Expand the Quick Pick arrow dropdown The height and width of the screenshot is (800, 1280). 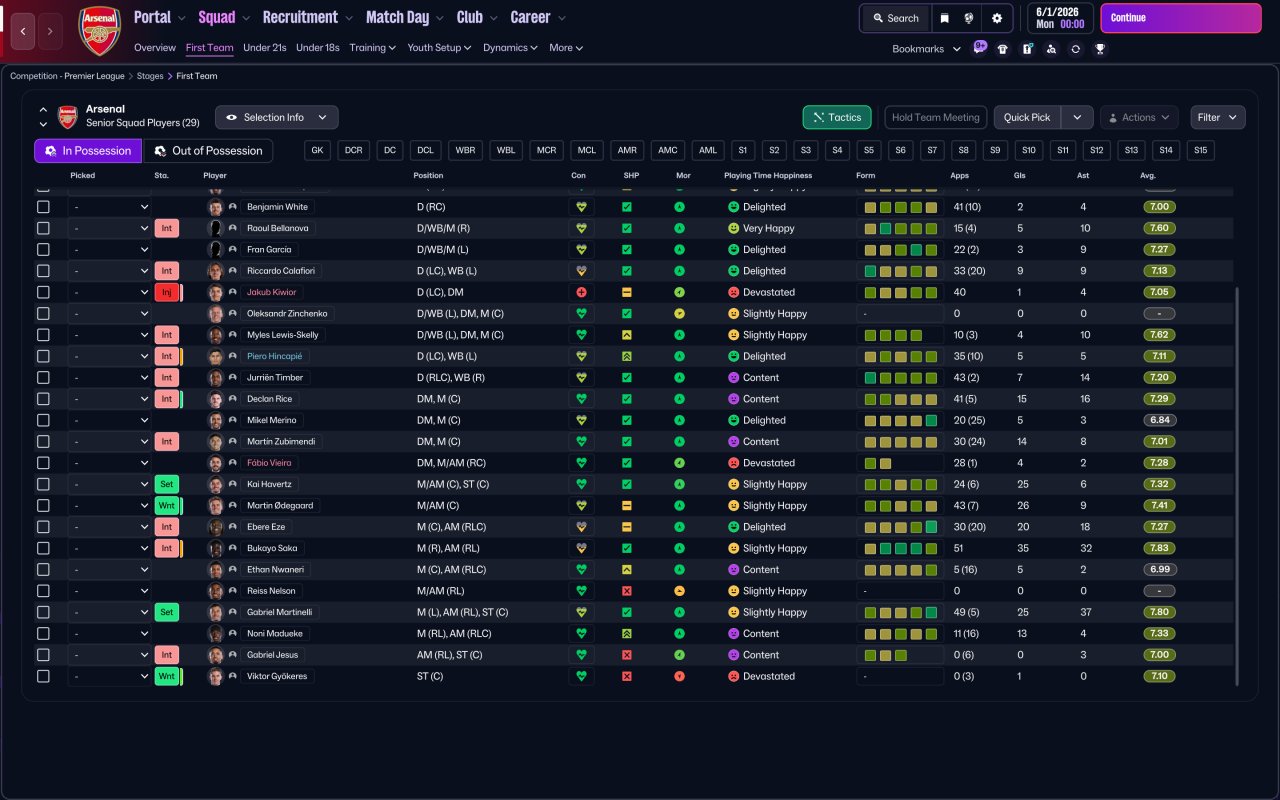pos(1077,117)
